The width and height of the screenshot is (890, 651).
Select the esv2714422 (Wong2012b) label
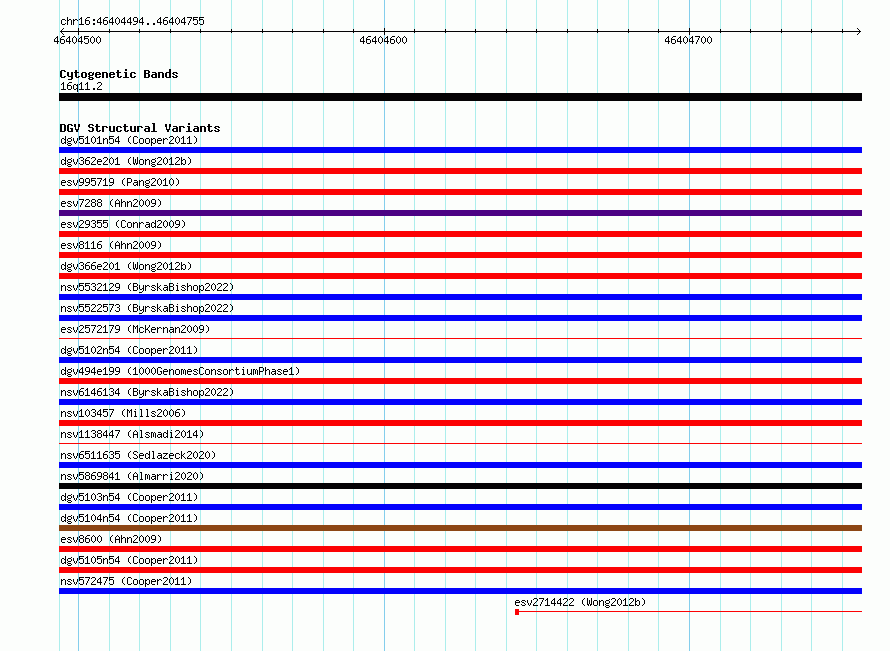tap(580, 602)
